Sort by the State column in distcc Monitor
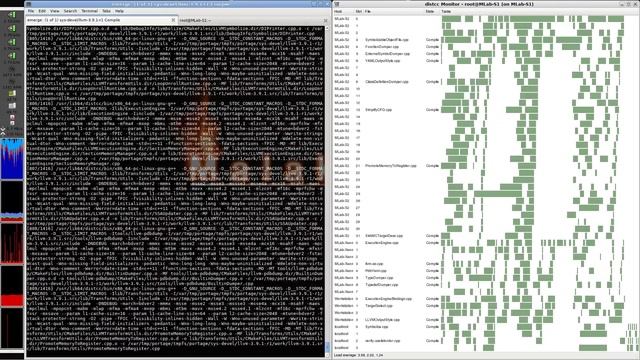 432,11
